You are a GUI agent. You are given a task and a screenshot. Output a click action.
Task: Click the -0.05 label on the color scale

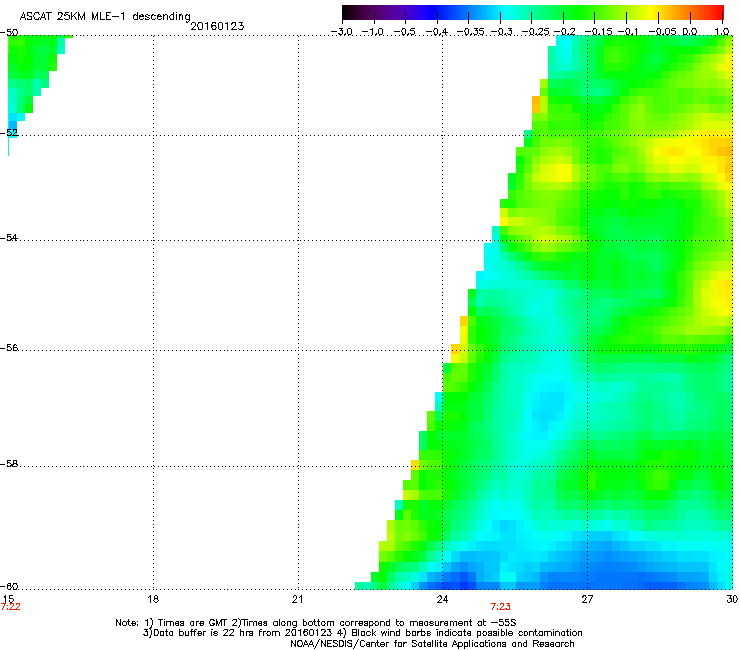663,32
